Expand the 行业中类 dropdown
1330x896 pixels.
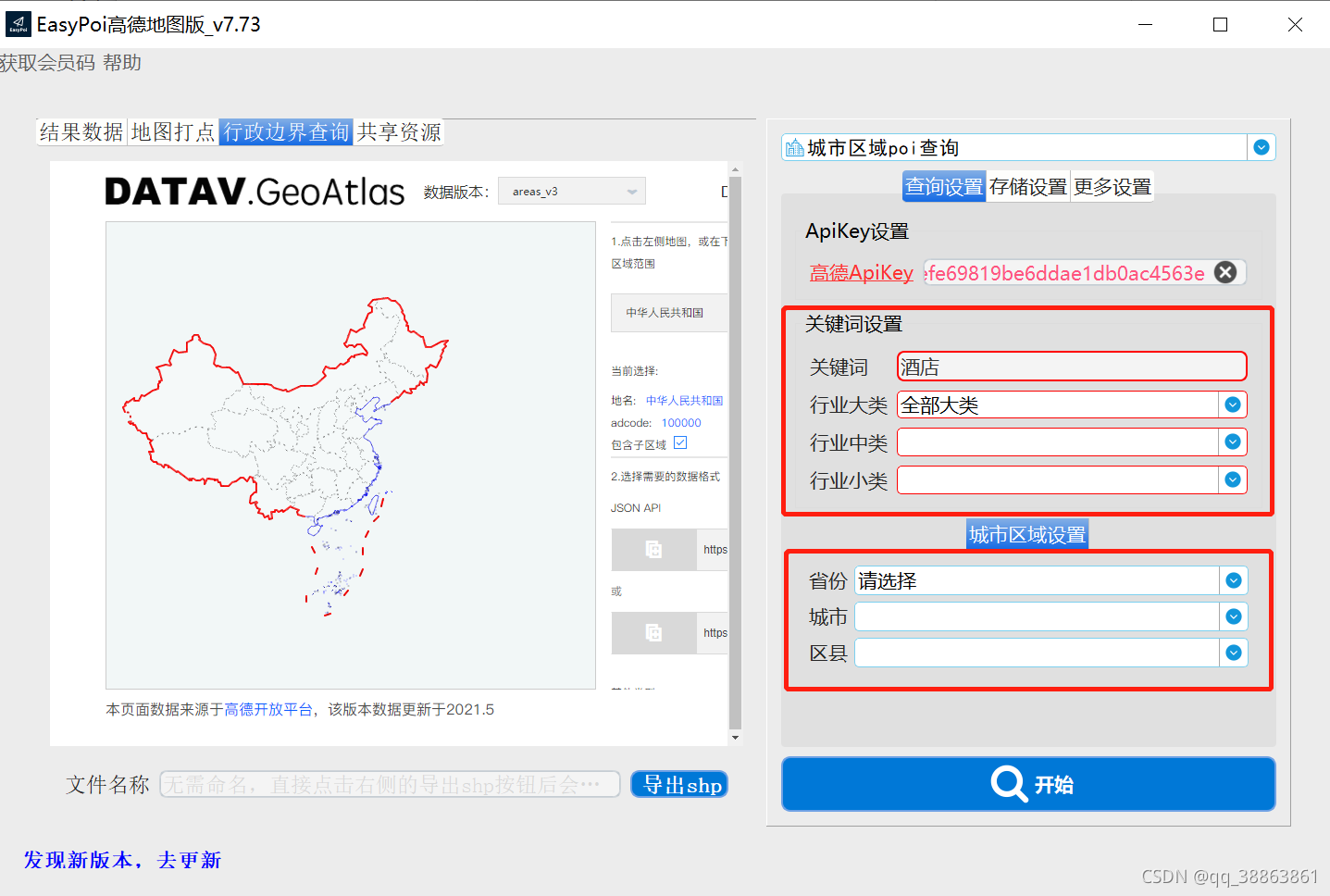pos(1233,442)
